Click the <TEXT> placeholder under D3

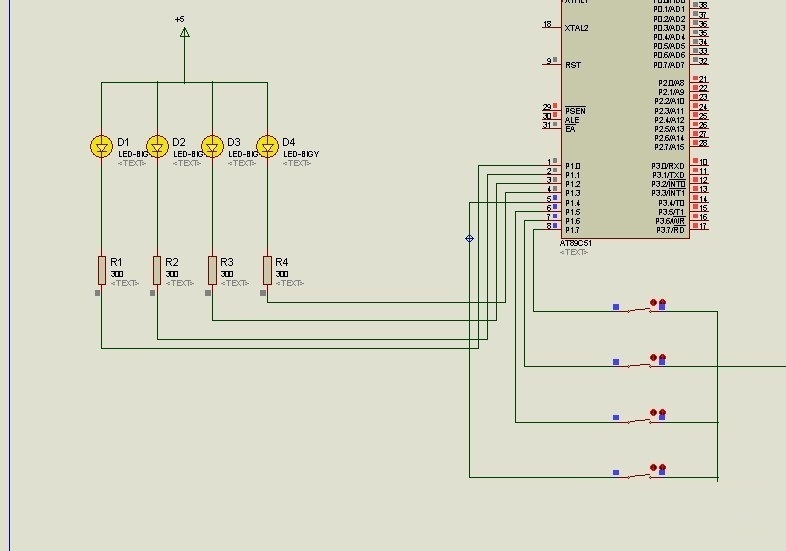coord(242,163)
